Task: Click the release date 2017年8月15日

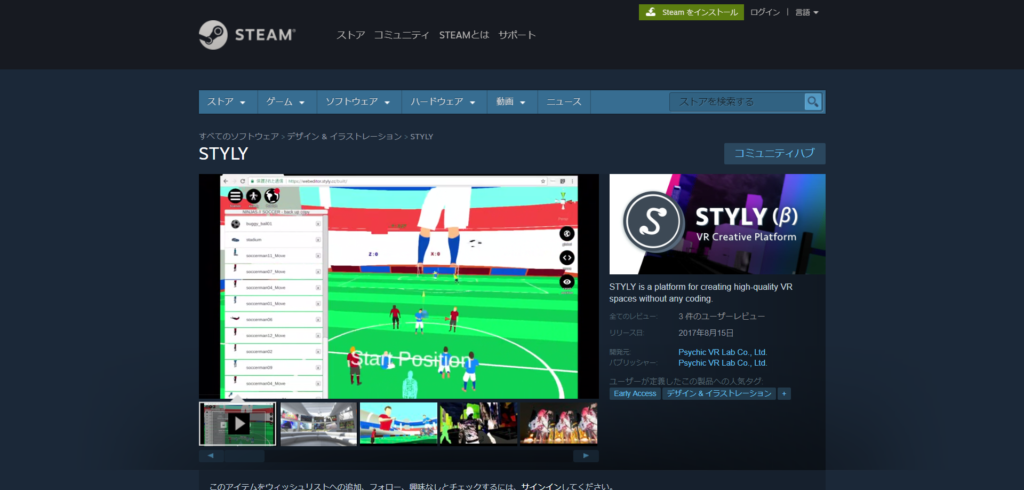Action: [x=705, y=333]
